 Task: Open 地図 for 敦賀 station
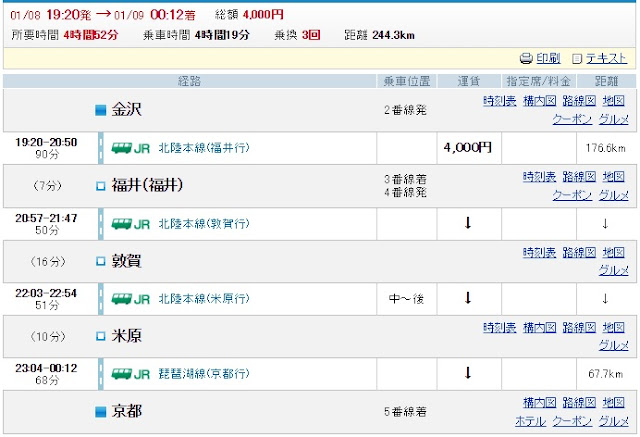[613, 253]
